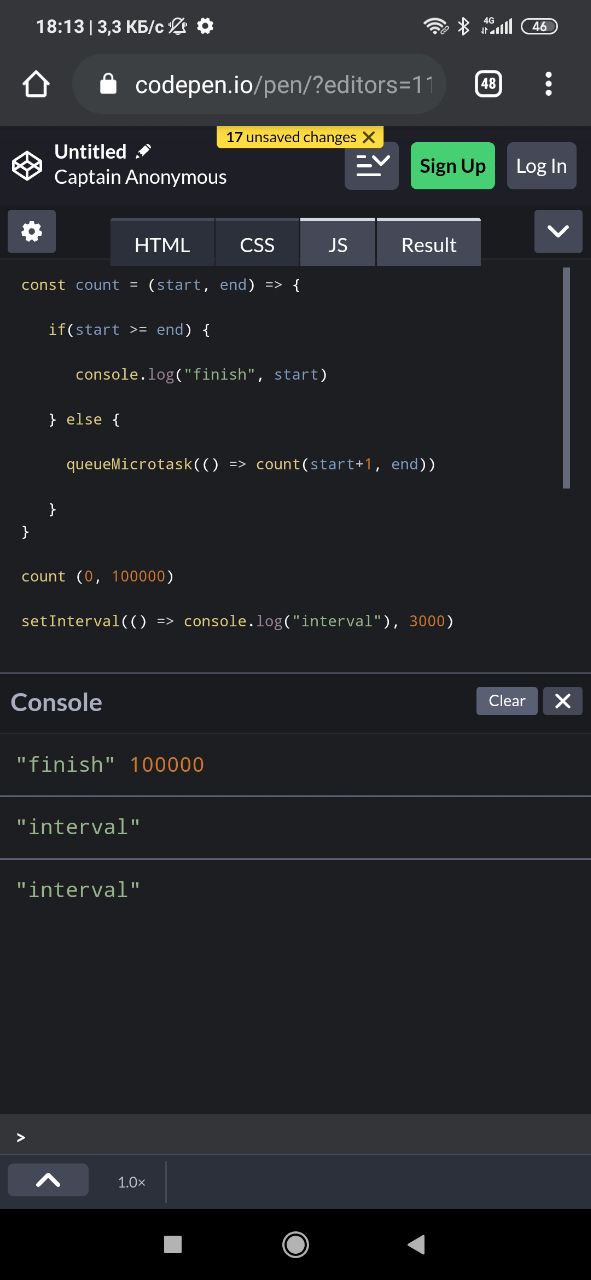This screenshot has height=1280, width=591.
Task: Dismiss the unsaved changes notice
Action: point(369,137)
